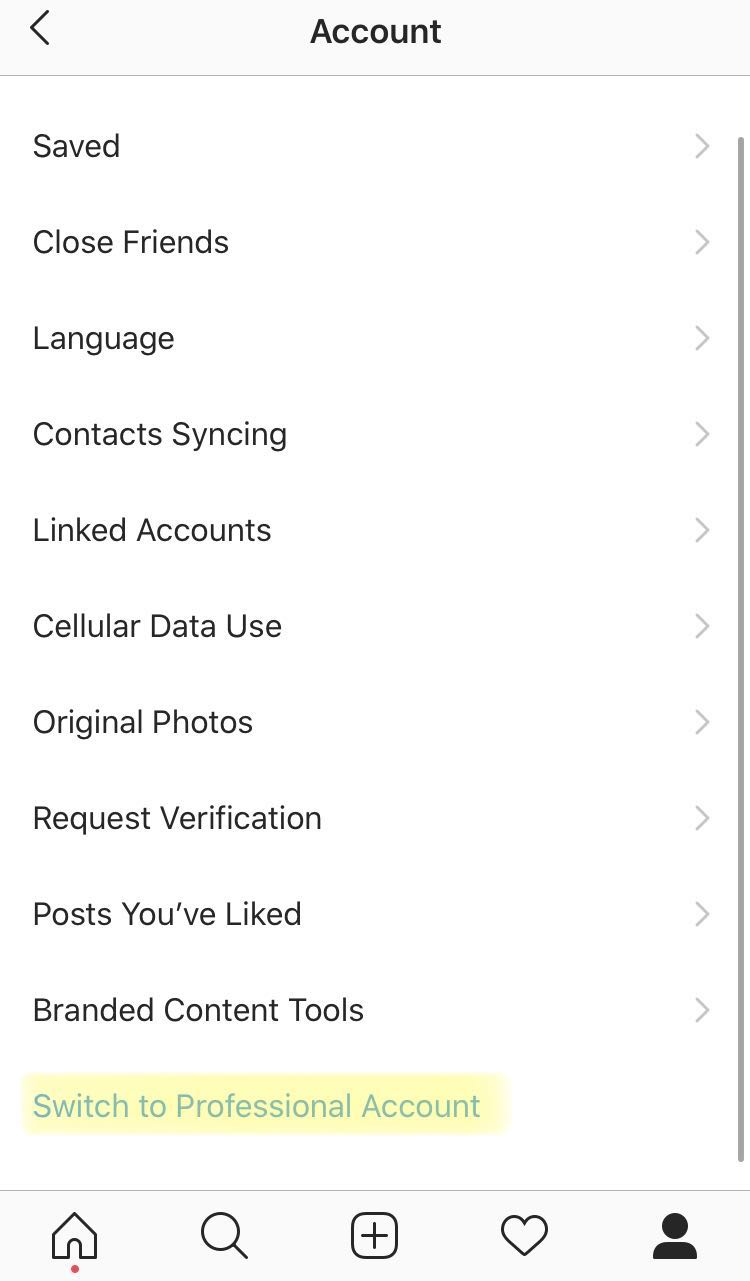Go to the Home feed tab

point(75,1236)
